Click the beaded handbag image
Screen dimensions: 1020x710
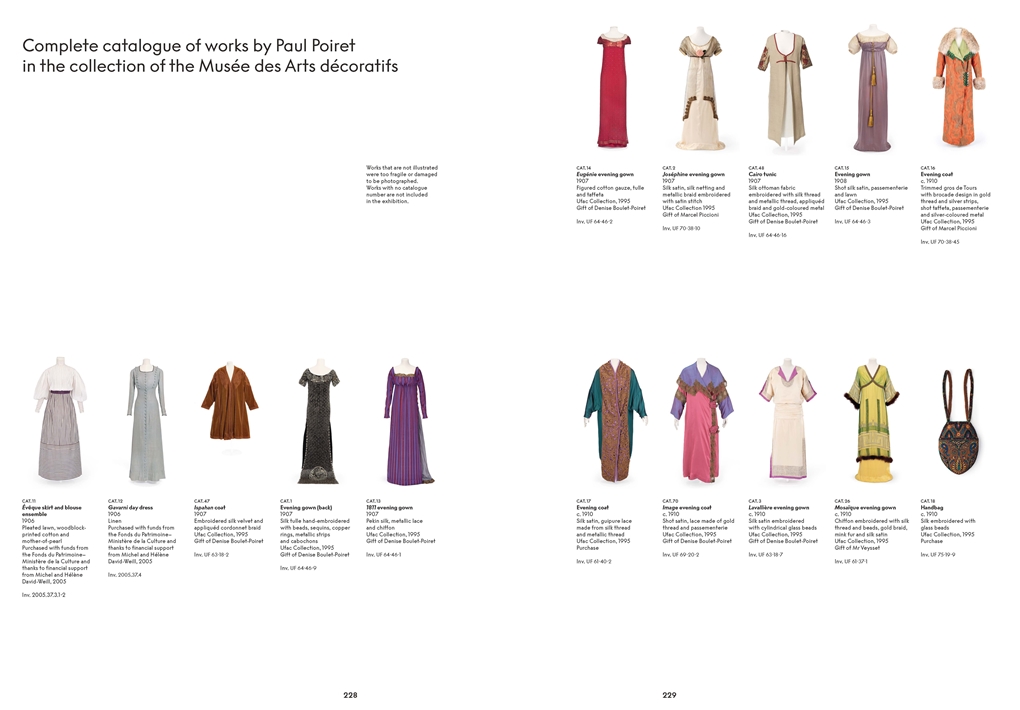(x=957, y=424)
